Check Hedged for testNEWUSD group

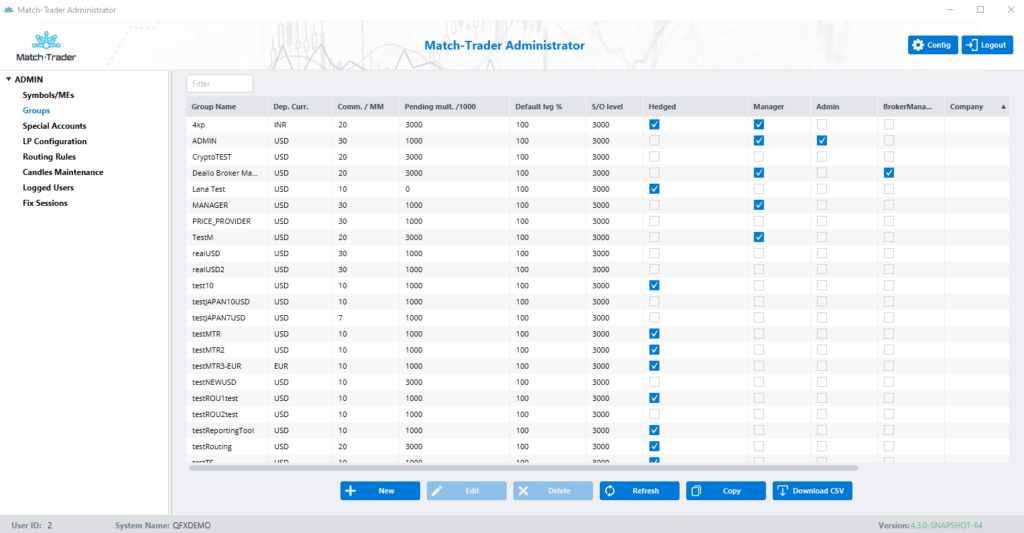(x=654, y=382)
